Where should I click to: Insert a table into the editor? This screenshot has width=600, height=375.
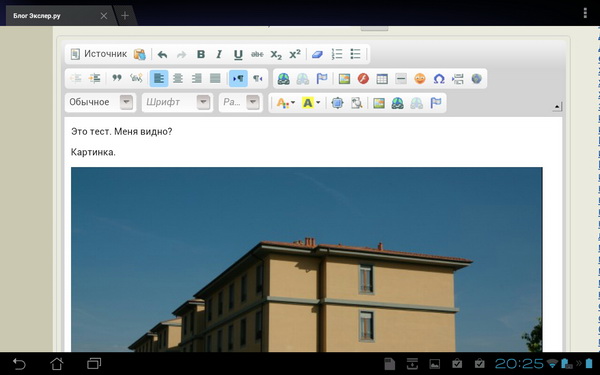(x=382, y=79)
